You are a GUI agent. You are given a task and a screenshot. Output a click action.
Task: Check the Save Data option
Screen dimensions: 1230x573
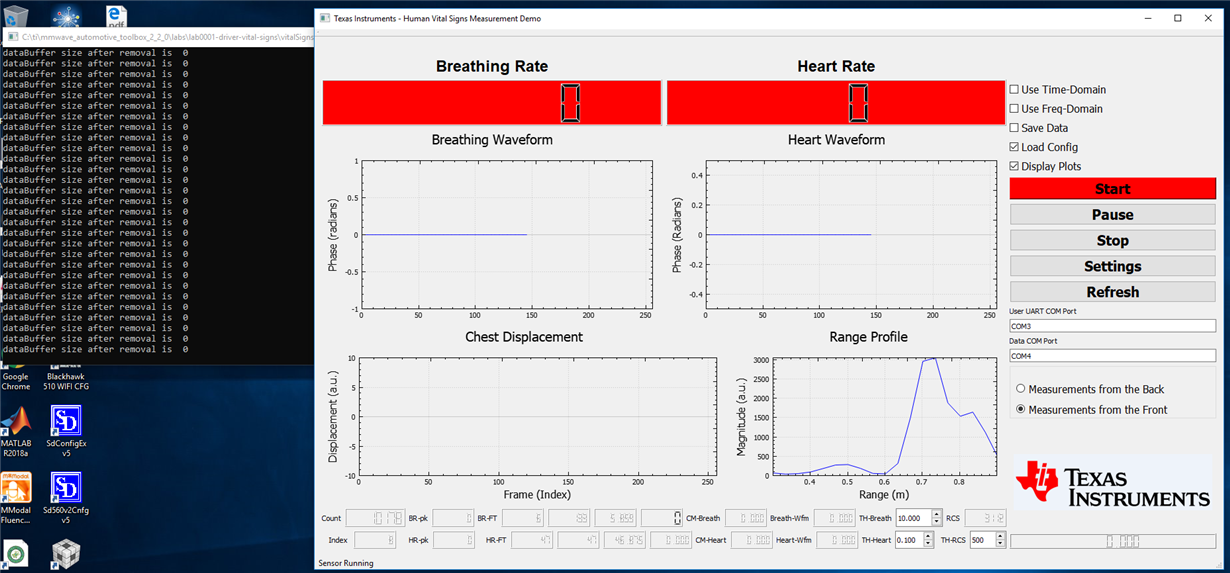tap(1015, 128)
